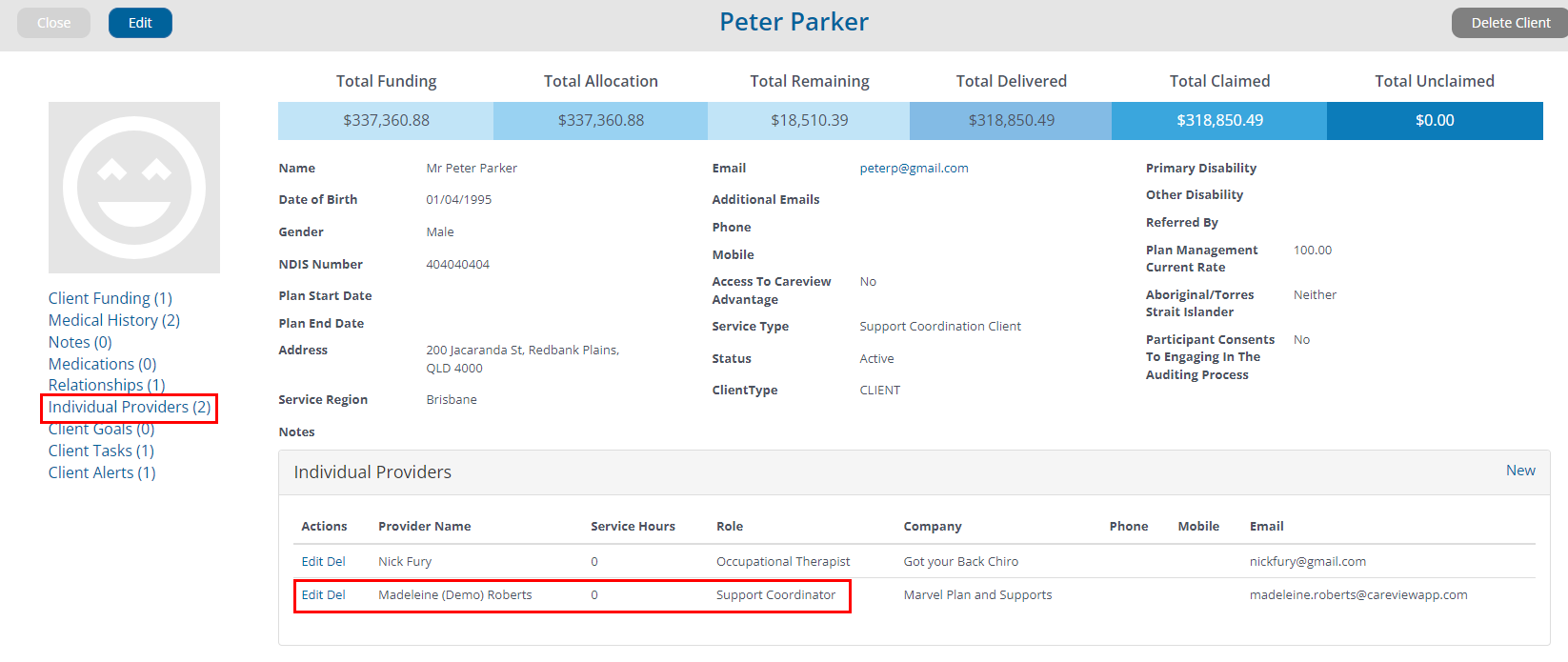Click the Total Unclaimed $0.00 bar

coord(1435,121)
